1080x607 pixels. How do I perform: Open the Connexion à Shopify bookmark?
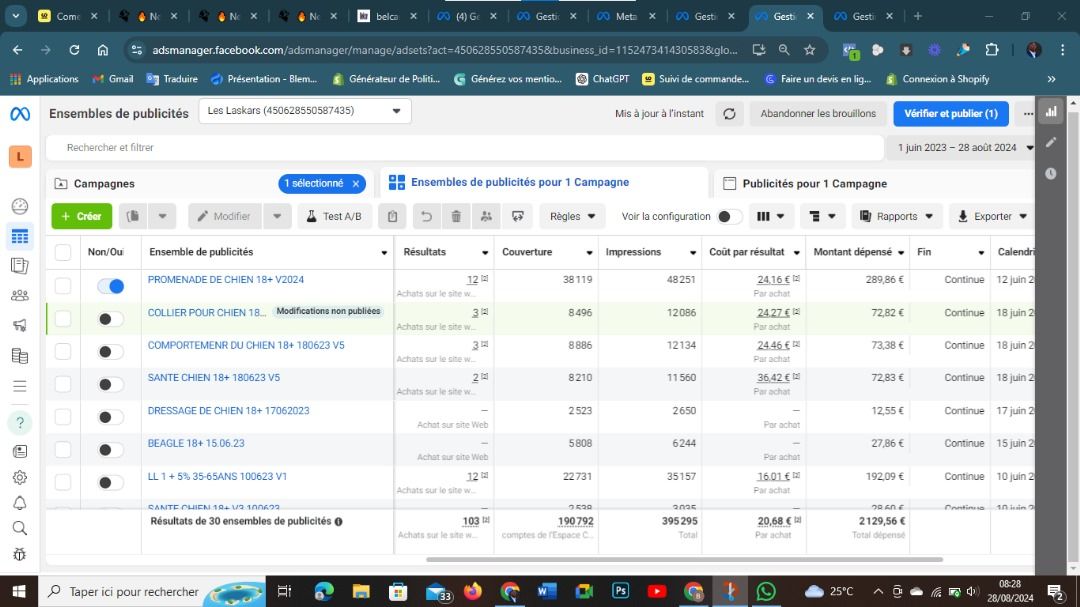click(x=937, y=79)
